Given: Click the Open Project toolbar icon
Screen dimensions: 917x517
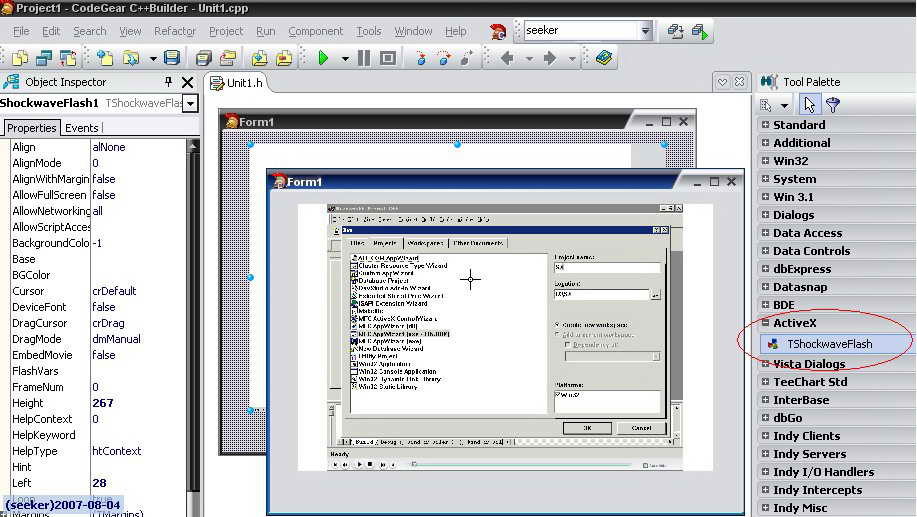Looking at the screenshot, I should pos(227,58).
